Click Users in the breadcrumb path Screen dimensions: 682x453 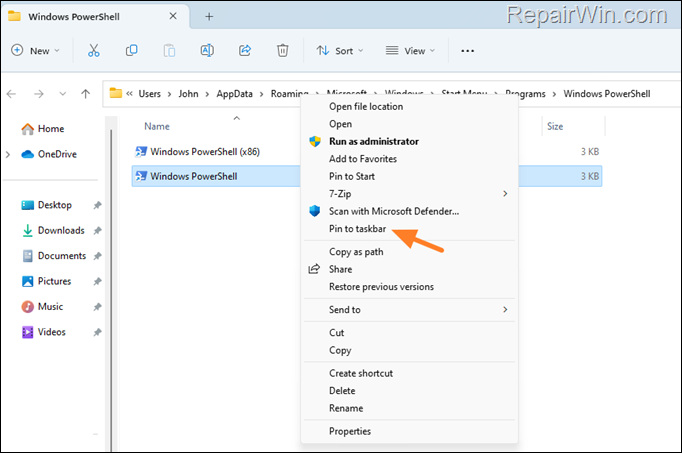(150, 94)
